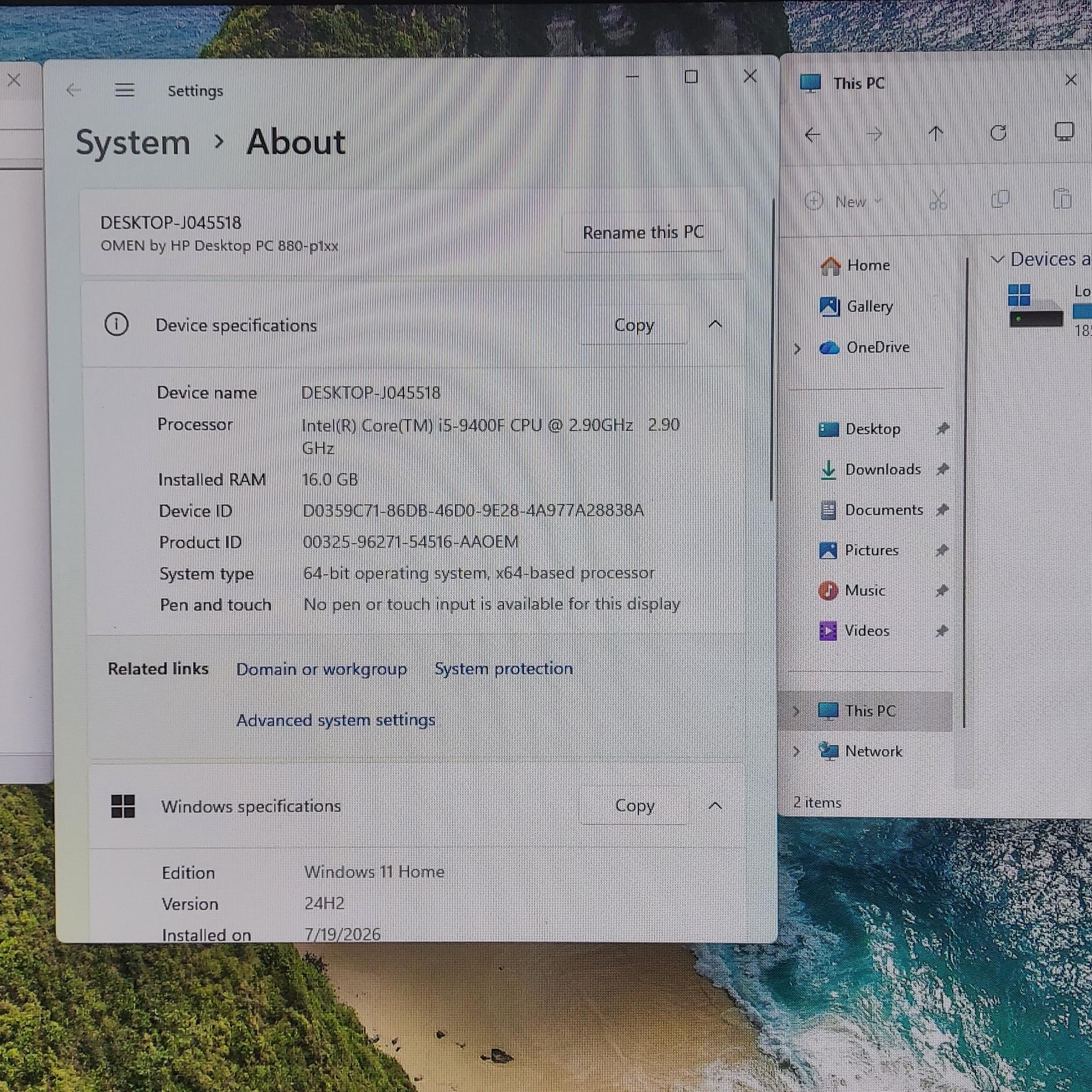Click the Settings vertical scrollbar
Viewport: 1092px width, 1092px height.
click(771, 349)
